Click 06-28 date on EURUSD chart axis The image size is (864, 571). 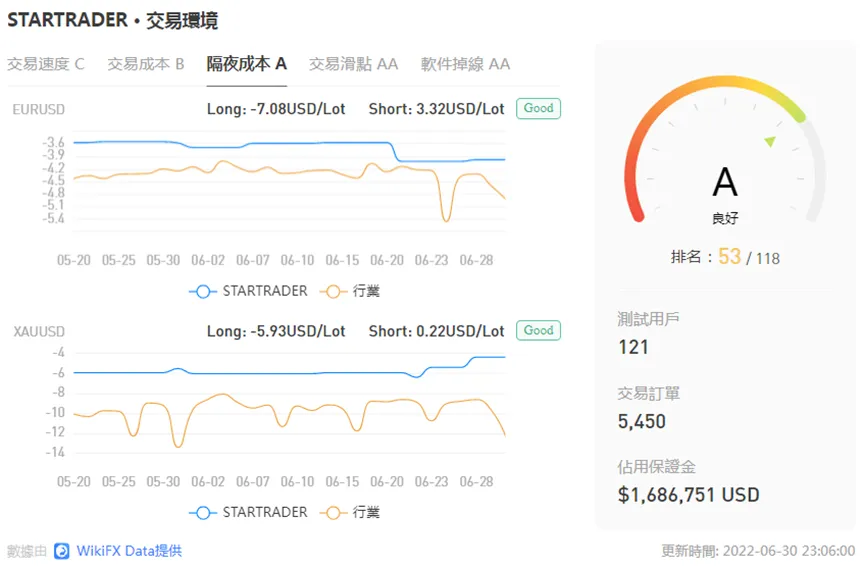pyautogui.click(x=476, y=260)
